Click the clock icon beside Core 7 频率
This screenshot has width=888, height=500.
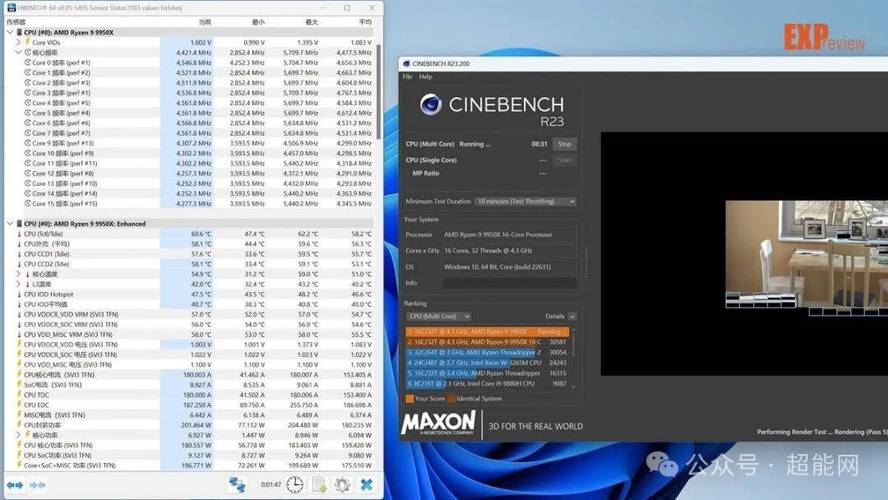click(27, 133)
